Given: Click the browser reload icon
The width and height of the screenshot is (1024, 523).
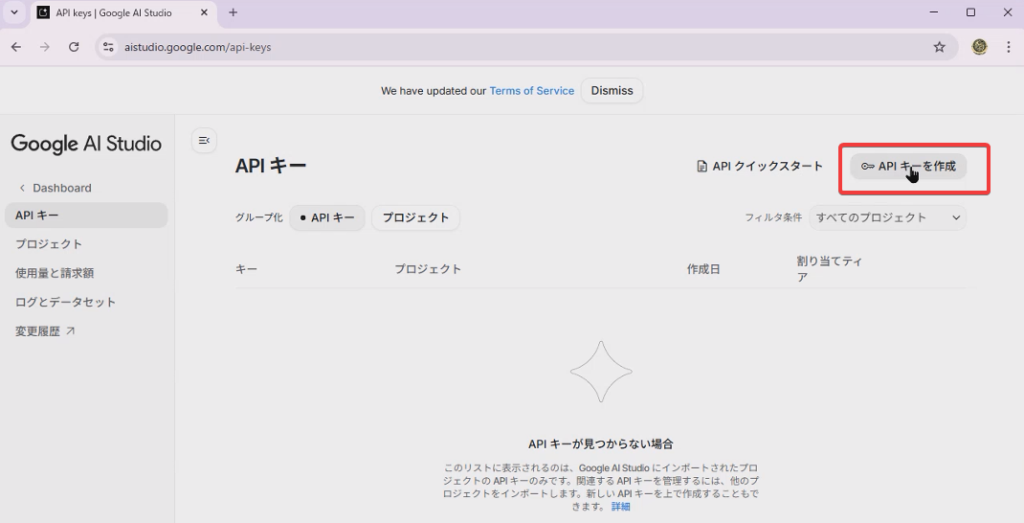Looking at the screenshot, I should 73,47.
